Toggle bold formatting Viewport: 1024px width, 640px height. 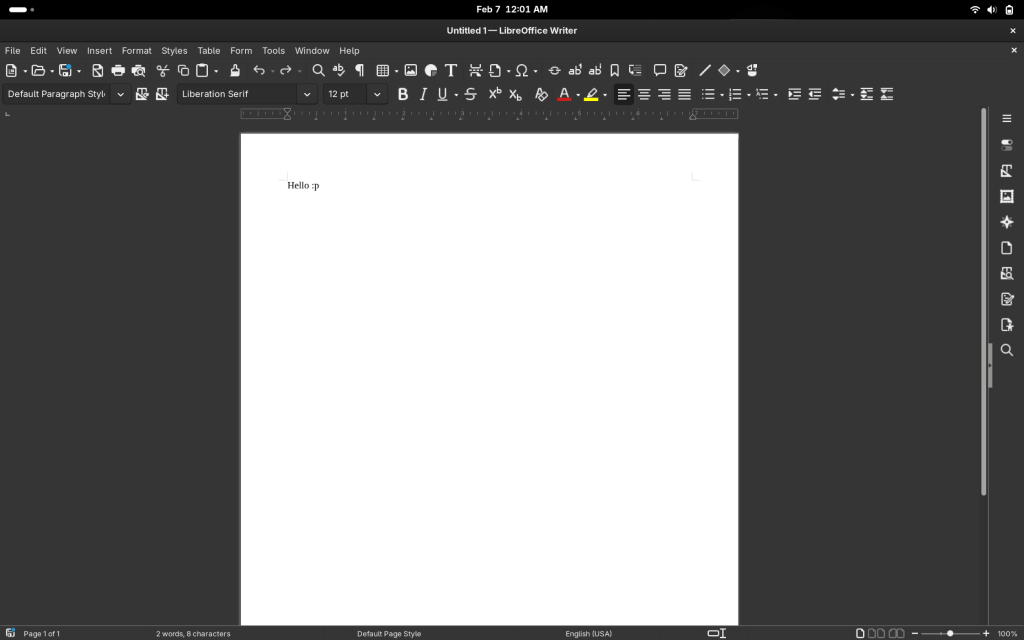pos(403,94)
